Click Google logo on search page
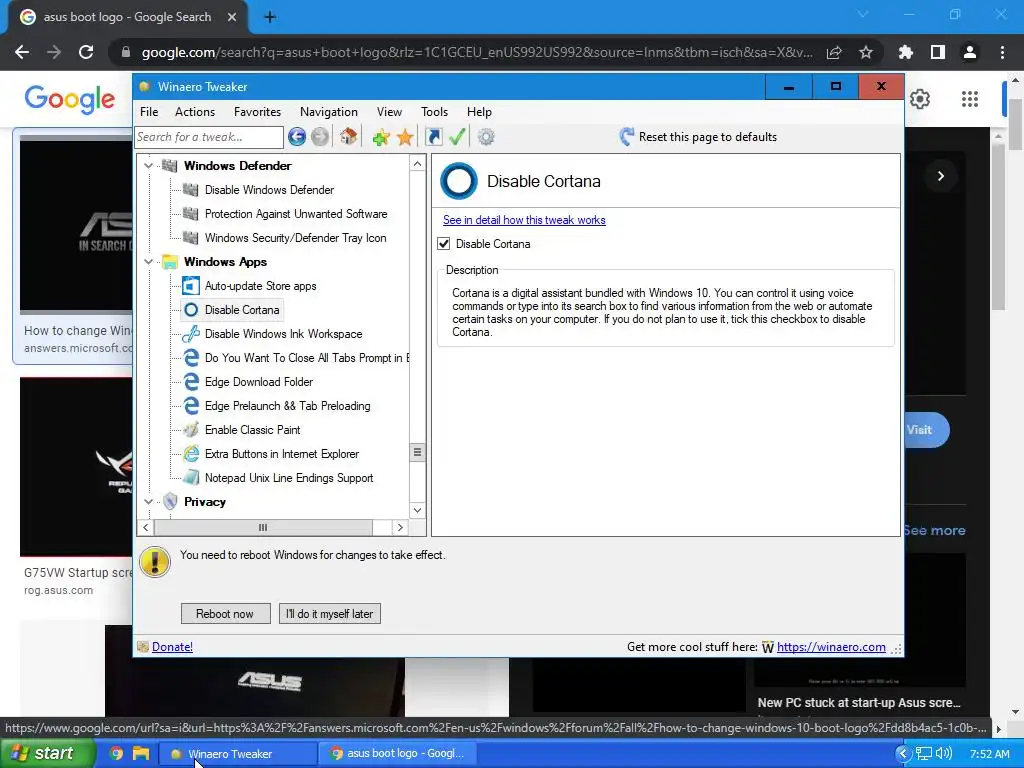The image size is (1024, 768). 69,99
